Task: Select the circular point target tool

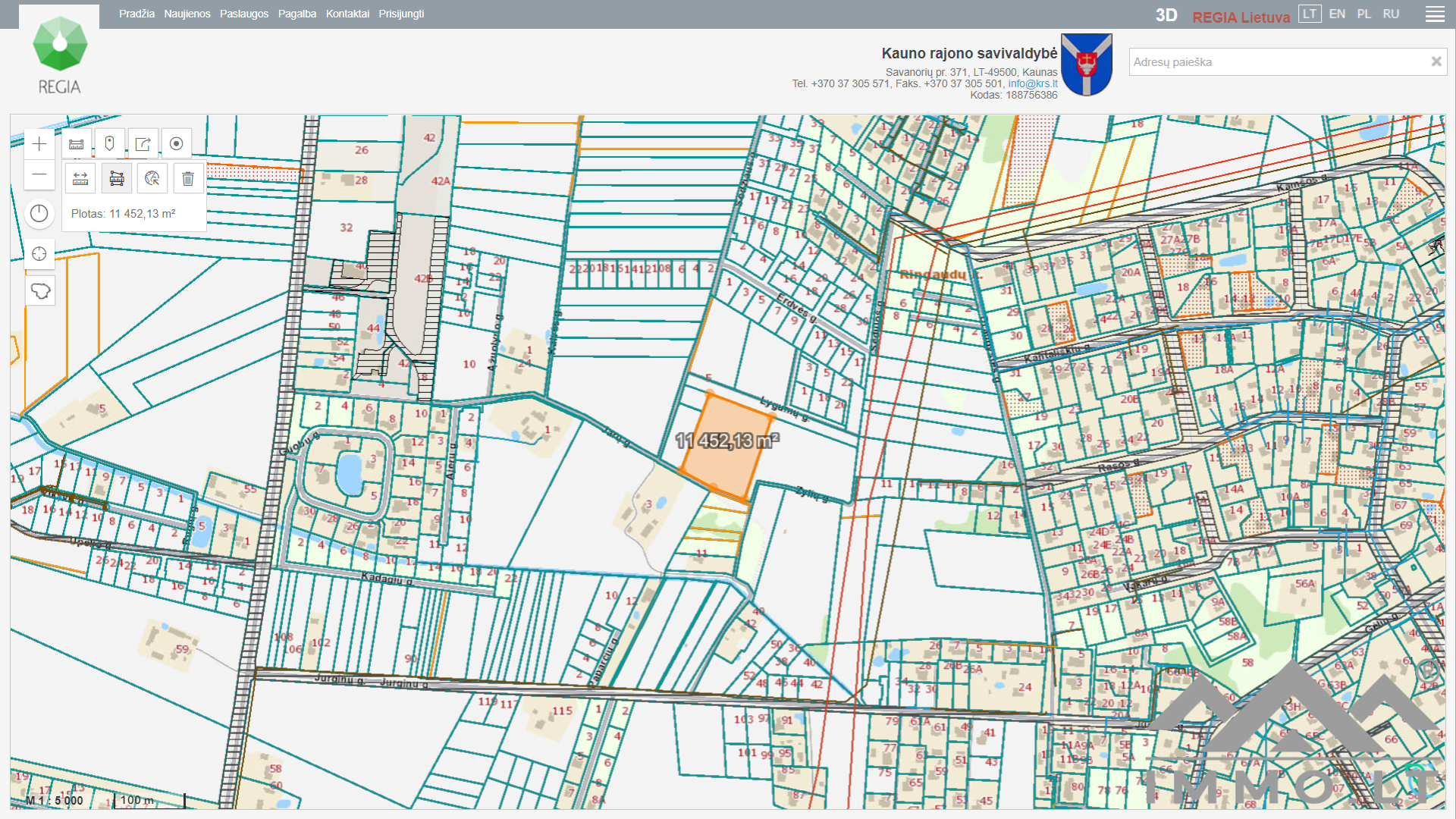Action: click(x=177, y=144)
